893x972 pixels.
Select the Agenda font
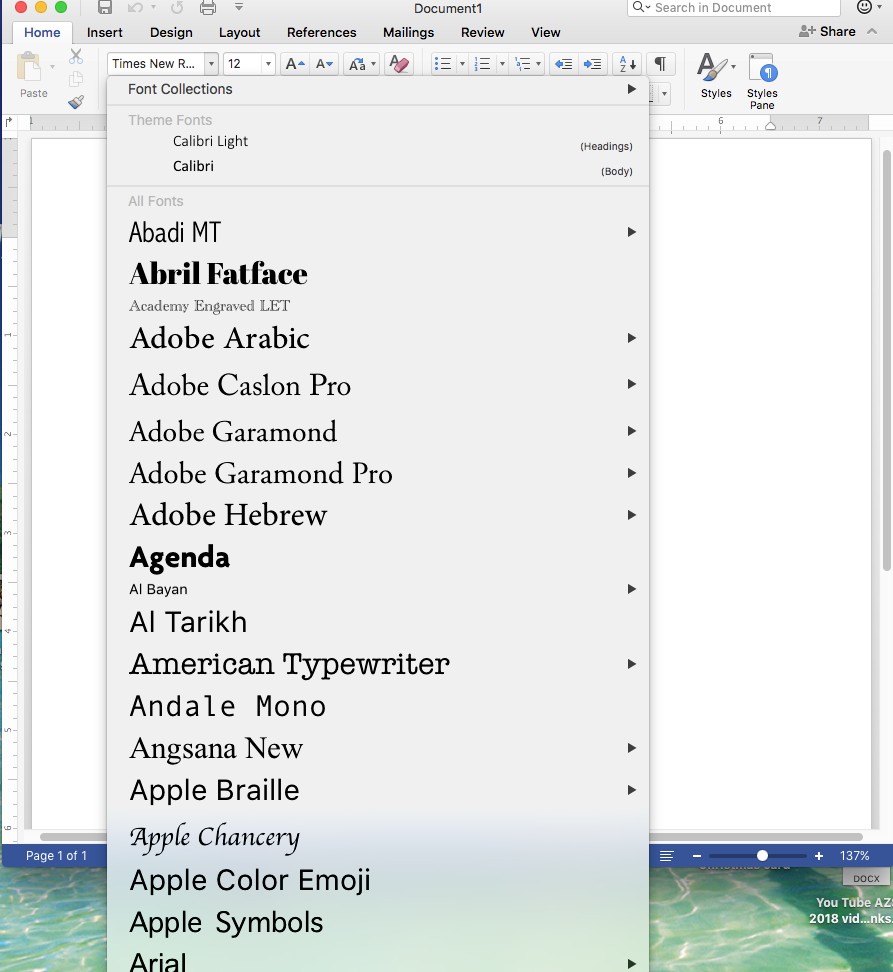click(x=378, y=557)
